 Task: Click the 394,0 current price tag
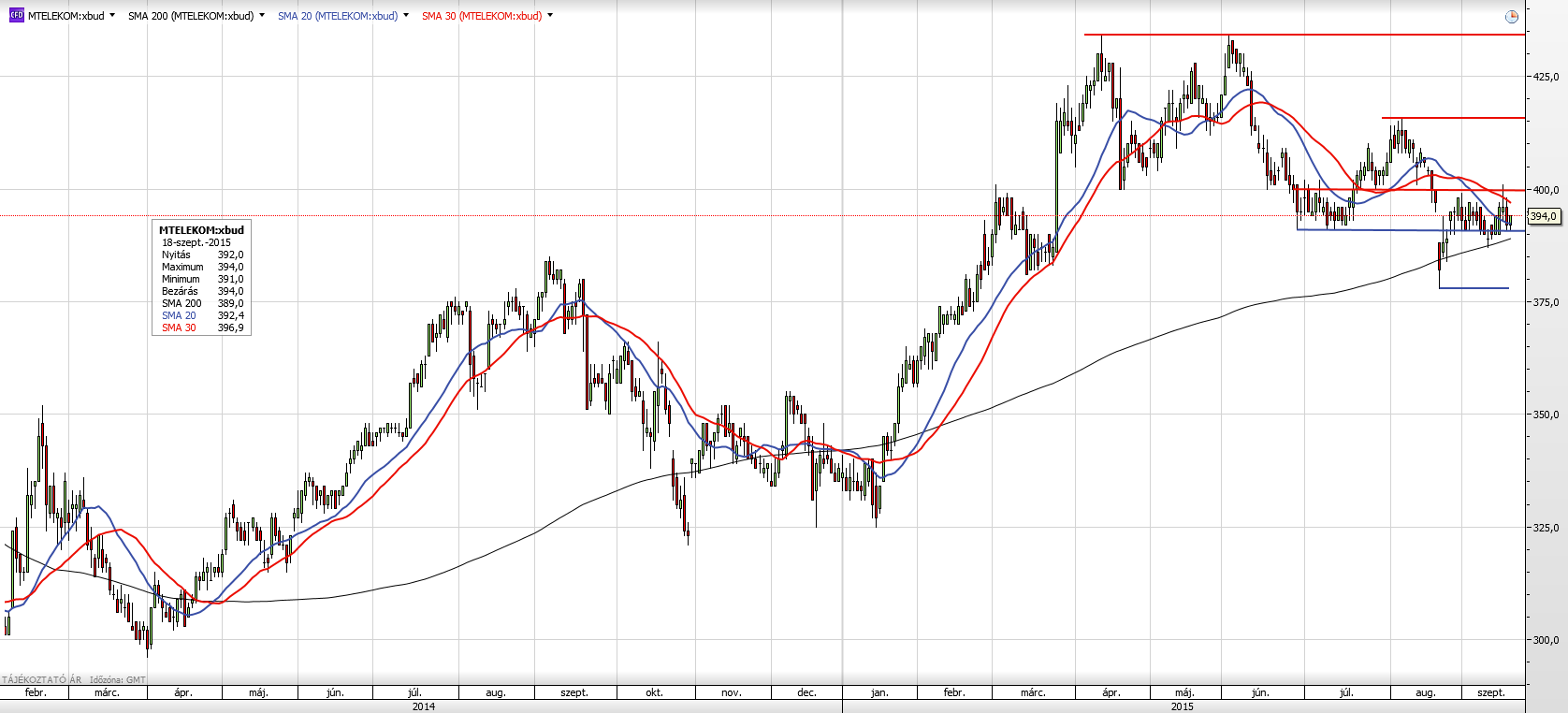point(1544,216)
